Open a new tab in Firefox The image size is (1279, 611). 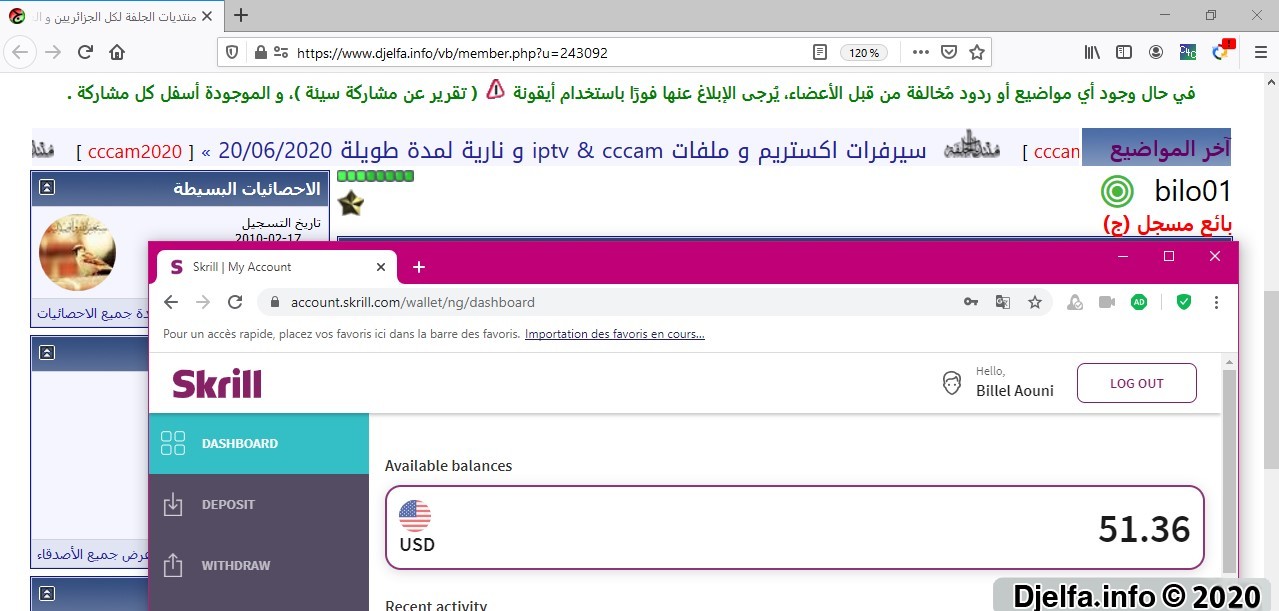tap(240, 15)
